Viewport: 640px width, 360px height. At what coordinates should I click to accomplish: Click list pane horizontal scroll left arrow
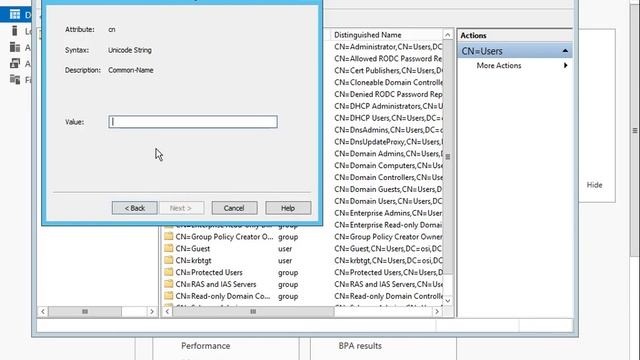point(167,311)
